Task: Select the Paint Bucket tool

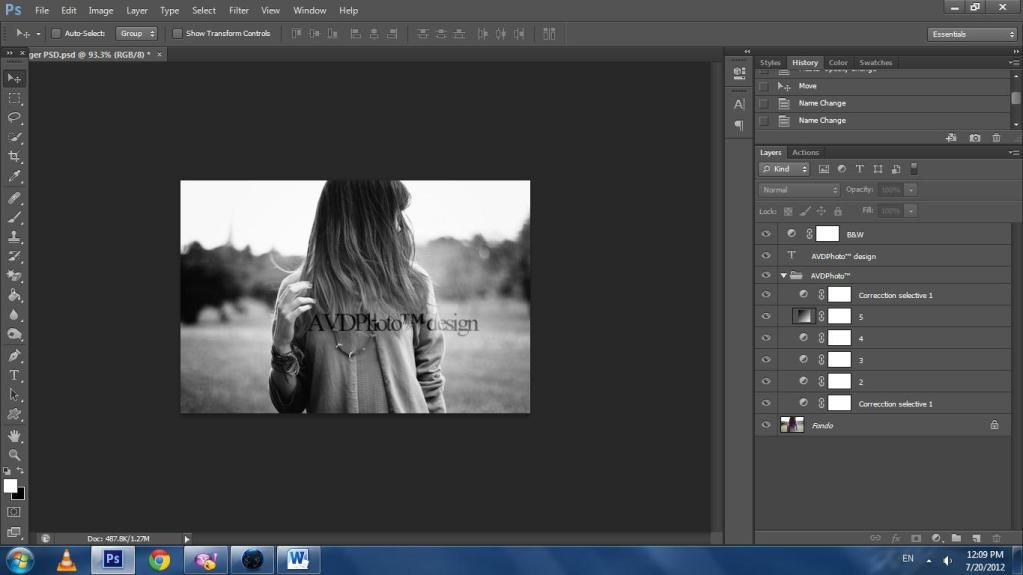Action: [14, 296]
